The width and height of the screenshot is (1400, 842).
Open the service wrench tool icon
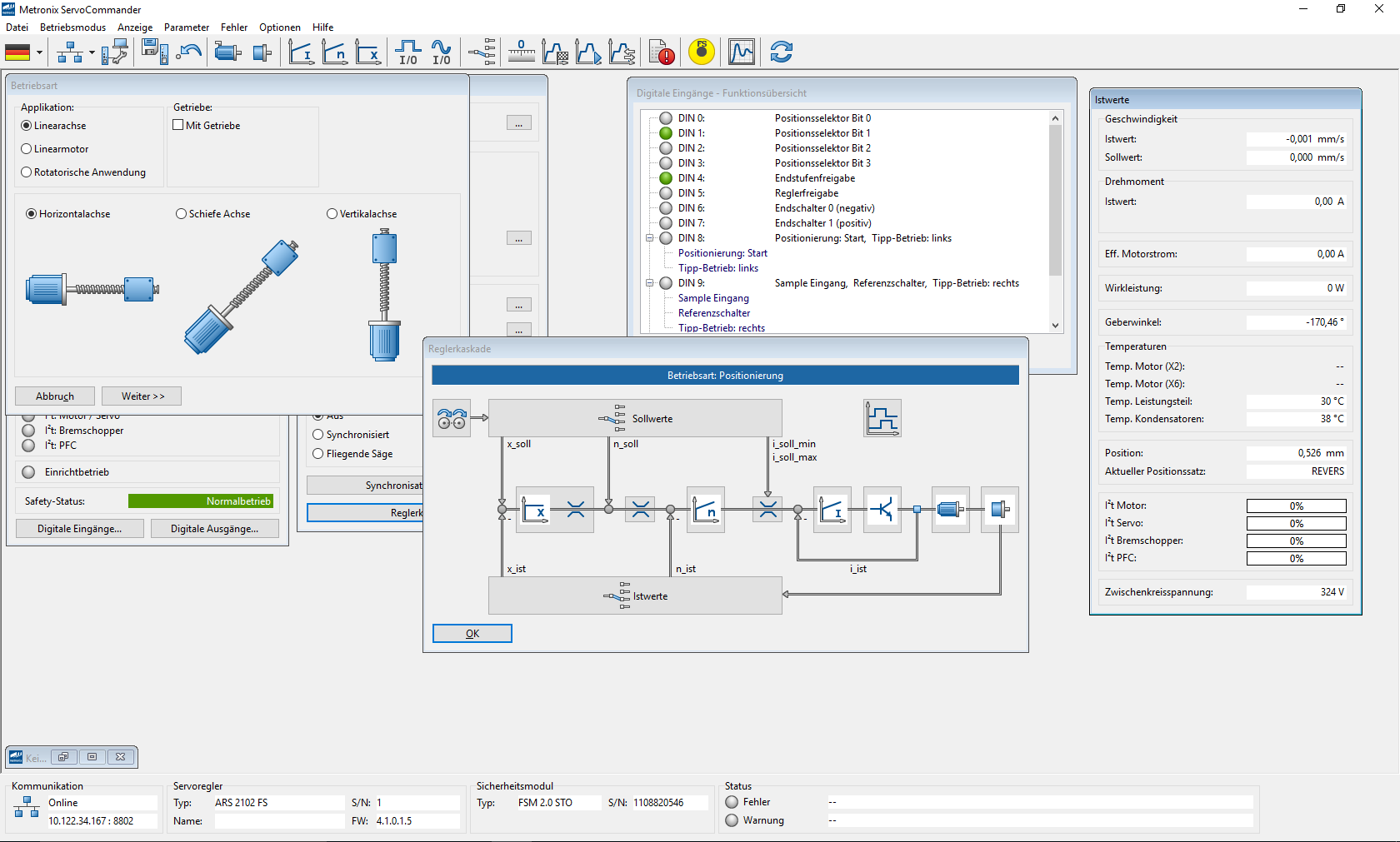point(115,52)
